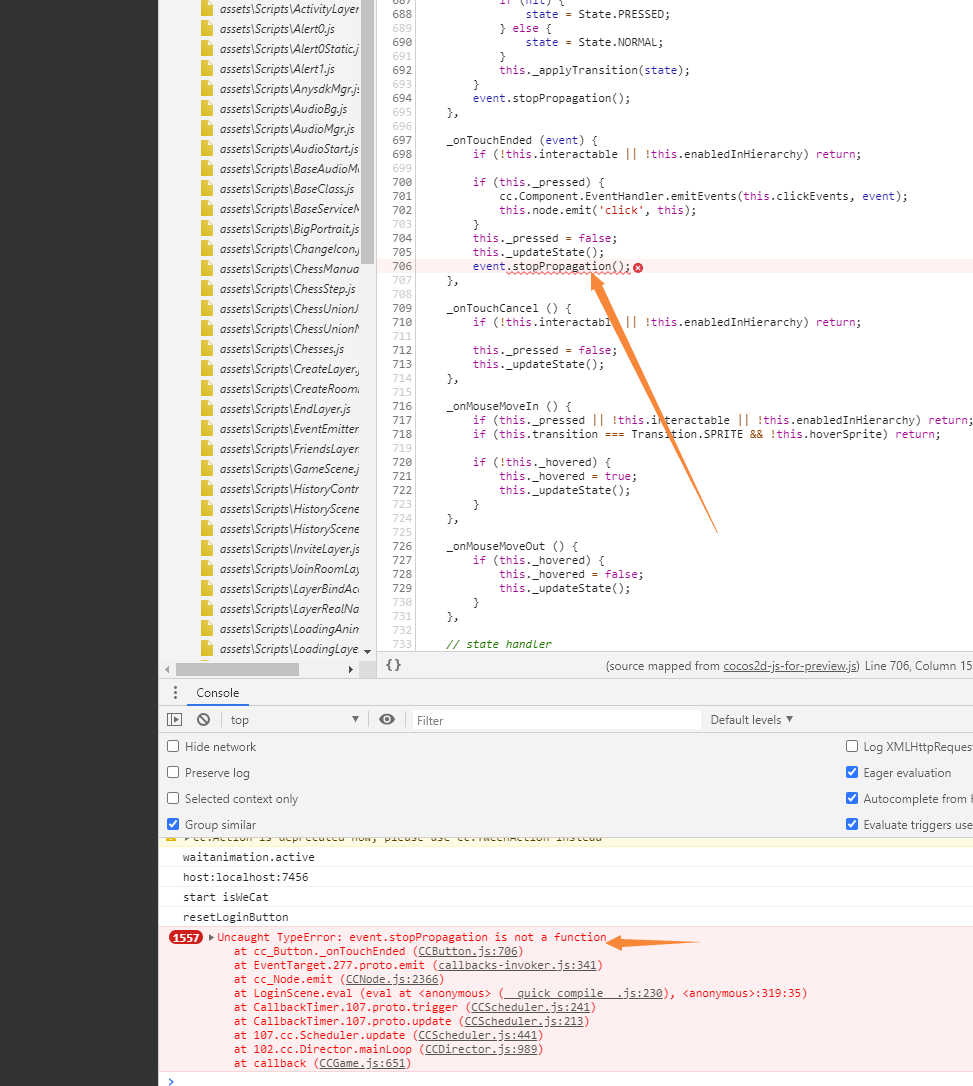Image resolution: width=973 pixels, height=1086 pixels.
Task: Click file icon beside AudioBg.js
Action: 206,109
